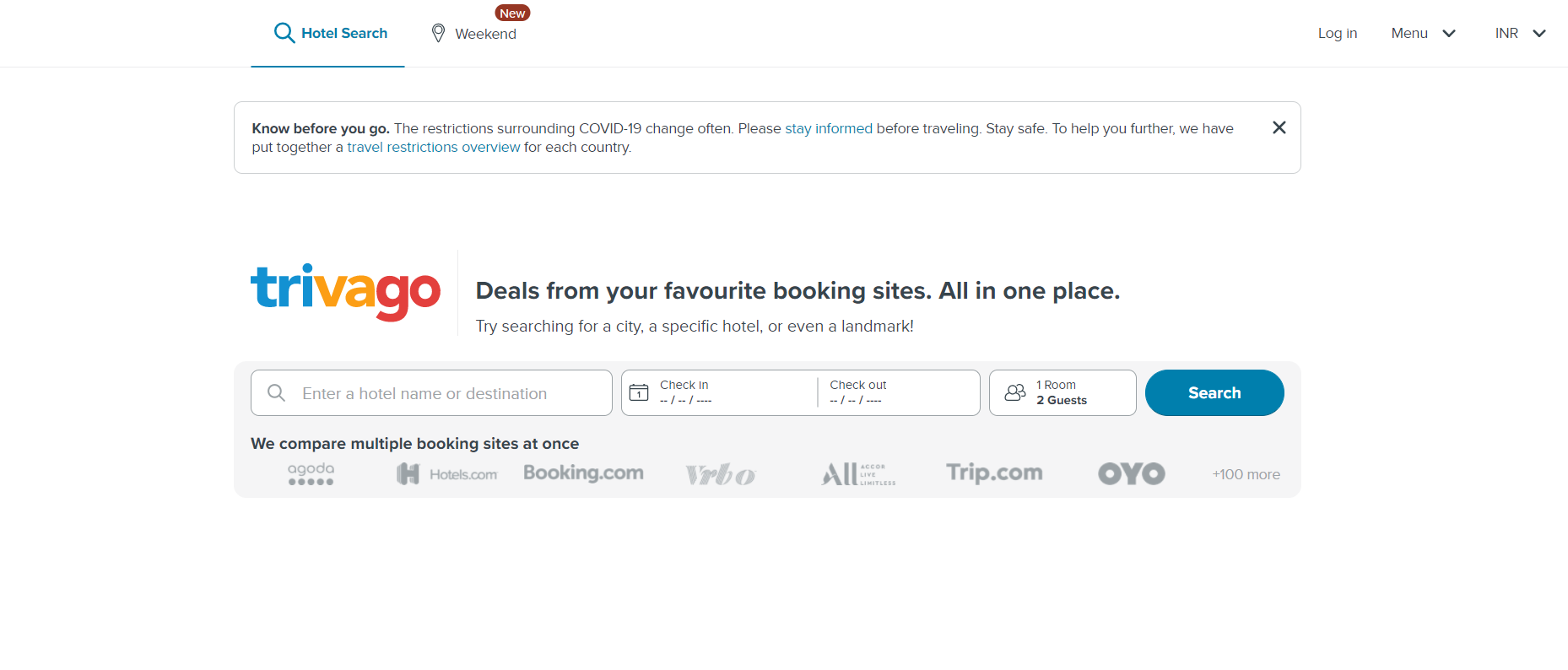This screenshot has height=670, width=1568.
Task: Open the Log in link
Action: click(1338, 33)
